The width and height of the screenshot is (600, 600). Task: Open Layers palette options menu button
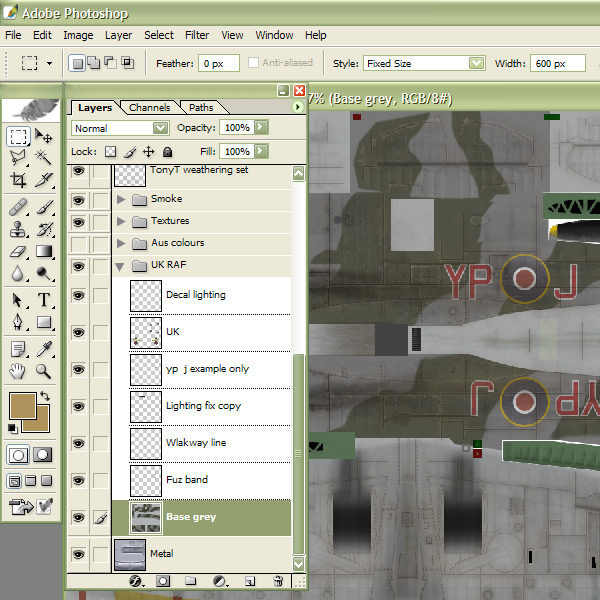coord(297,107)
